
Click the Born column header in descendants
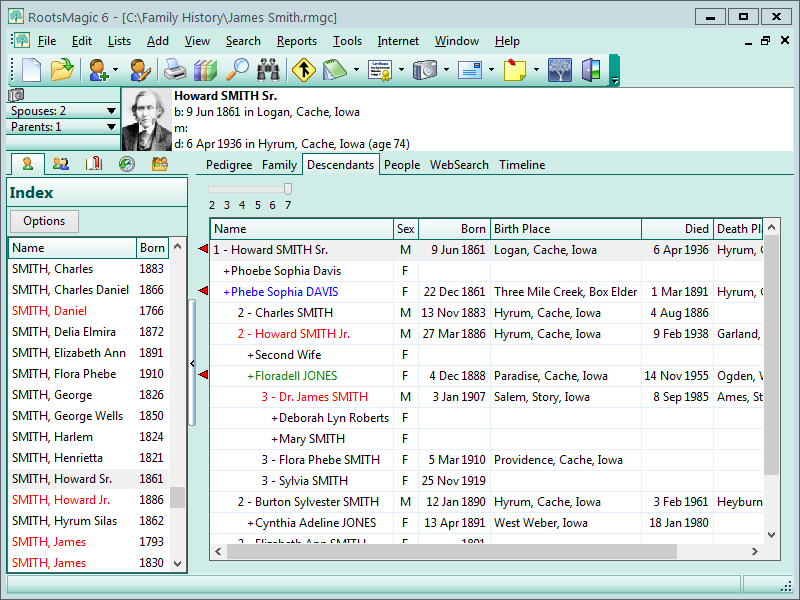coord(455,229)
